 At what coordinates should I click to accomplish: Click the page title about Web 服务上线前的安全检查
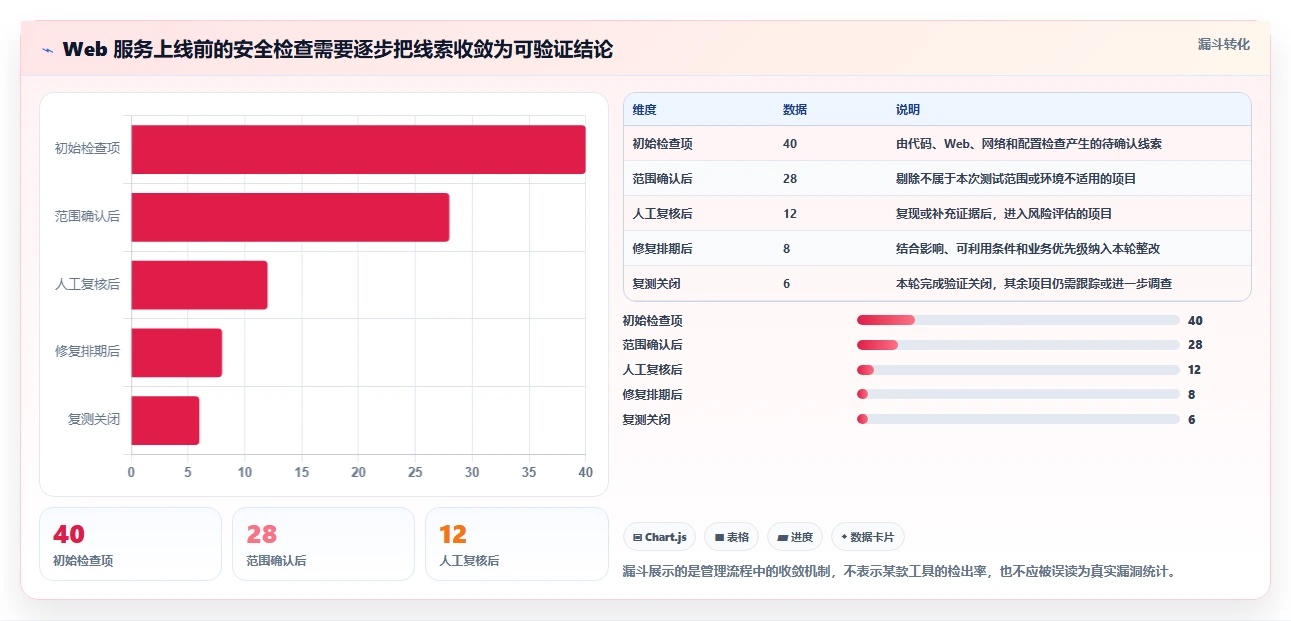[x=338, y=49]
